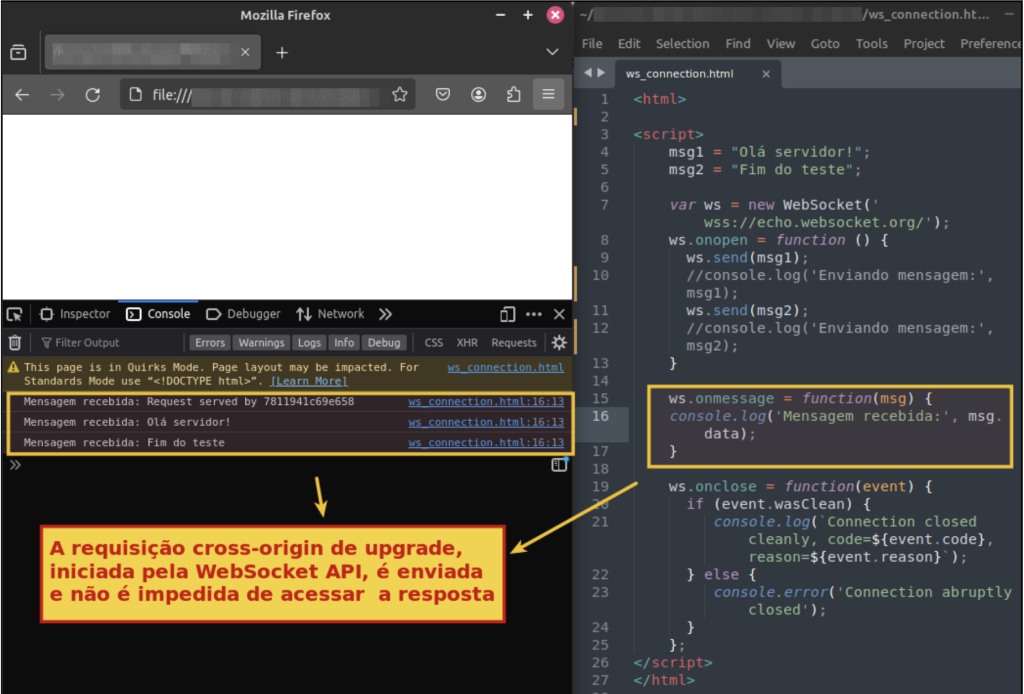
Task: Open the console settings gear icon
Action: pos(559,343)
